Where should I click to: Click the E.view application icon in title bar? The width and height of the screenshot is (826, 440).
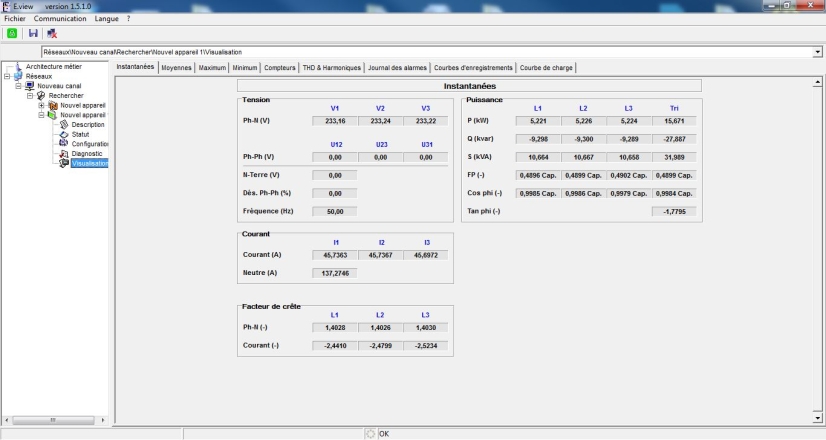coord(6,6)
